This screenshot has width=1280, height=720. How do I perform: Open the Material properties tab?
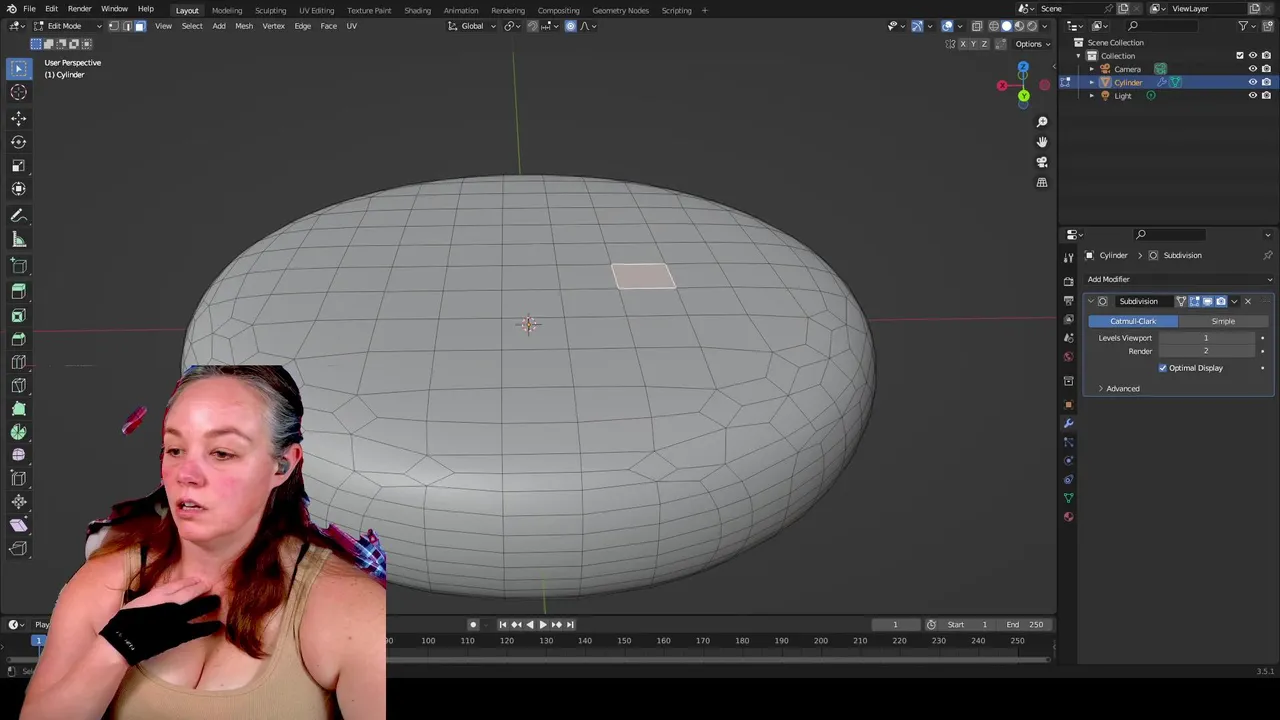point(1068,517)
